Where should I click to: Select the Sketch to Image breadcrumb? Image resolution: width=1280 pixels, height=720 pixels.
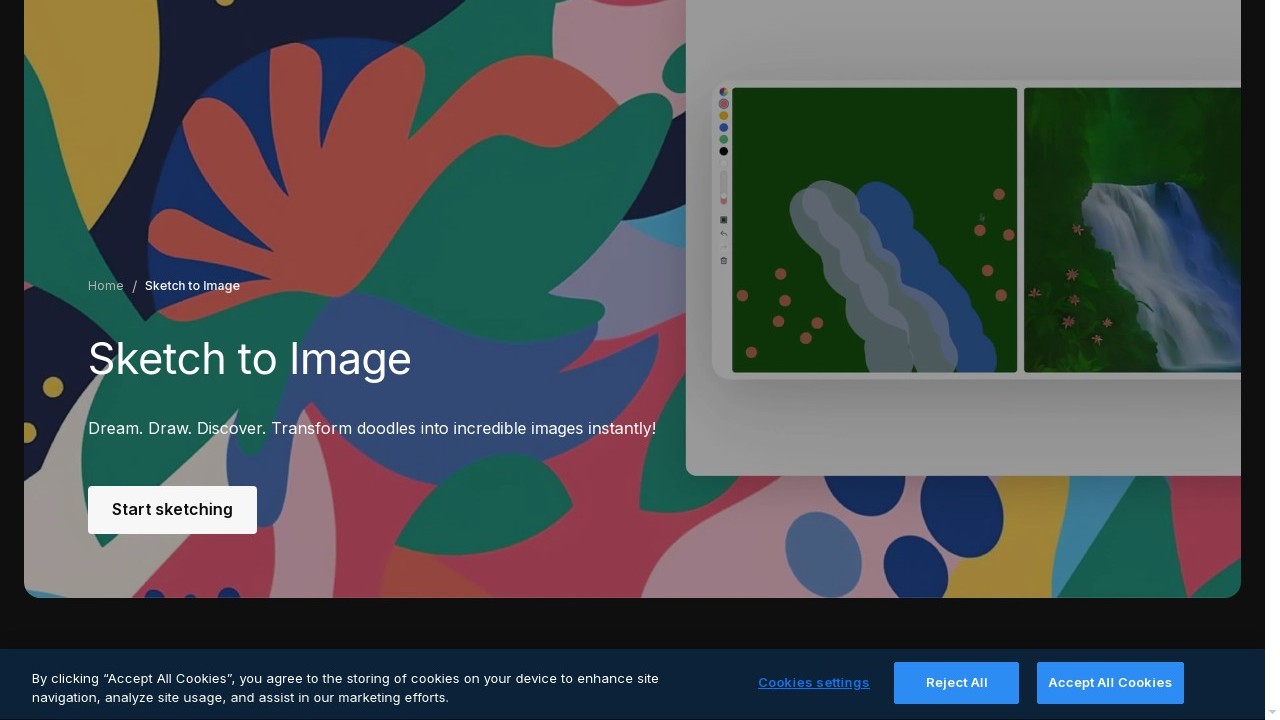tap(192, 286)
